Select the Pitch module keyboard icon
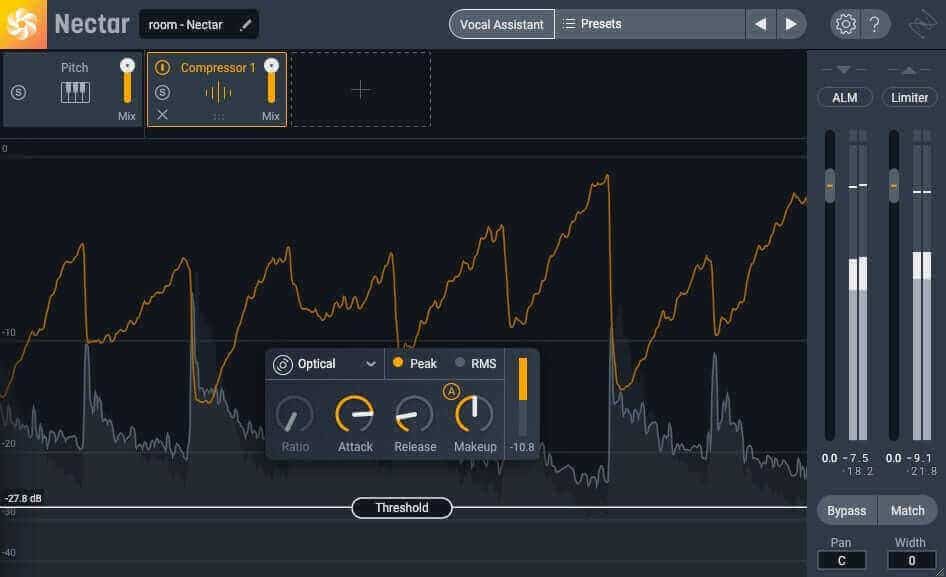The image size is (946, 577). click(75, 92)
